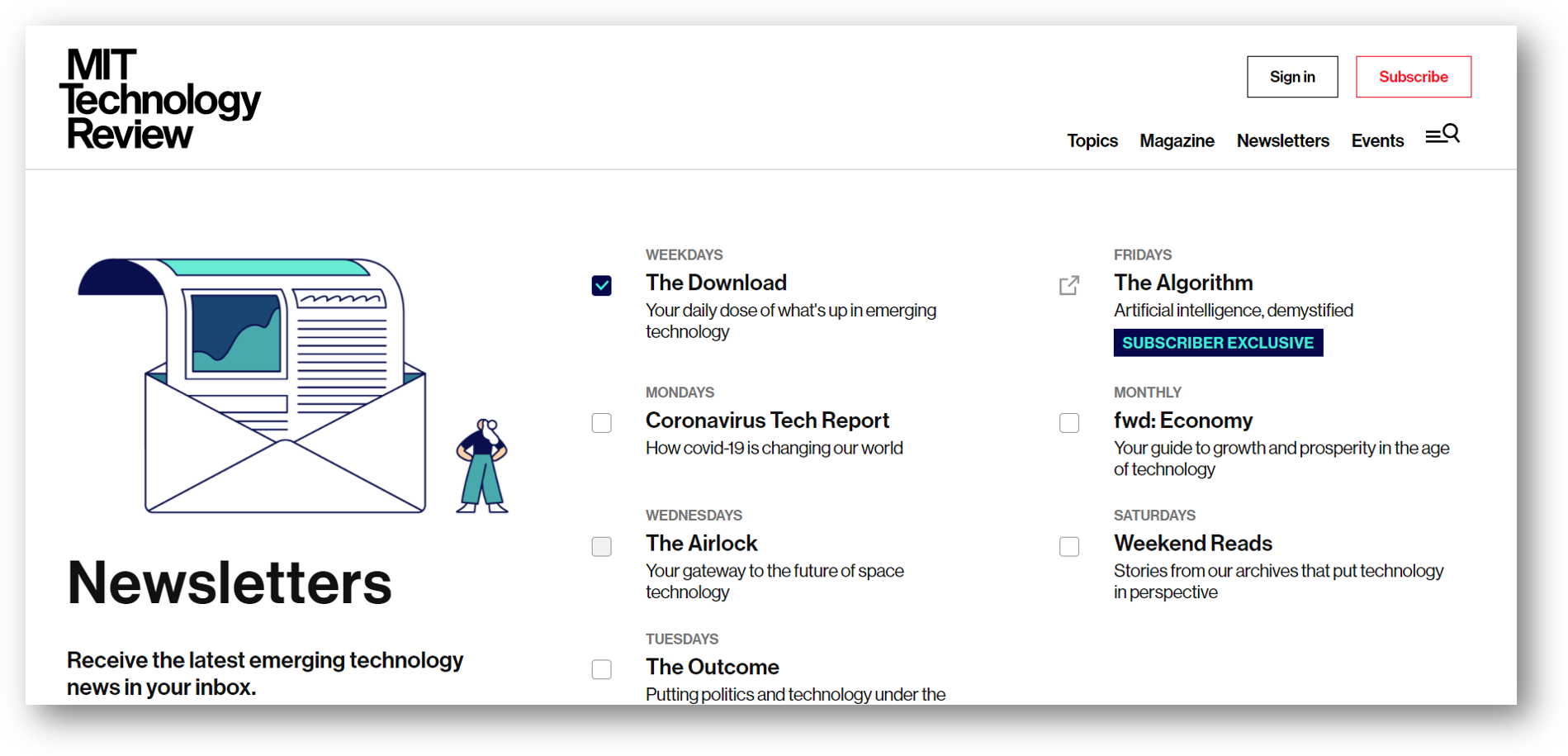This screenshot has height=756, width=1568.
Task: Select Newsletters in the navigation
Action: (1282, 140)
